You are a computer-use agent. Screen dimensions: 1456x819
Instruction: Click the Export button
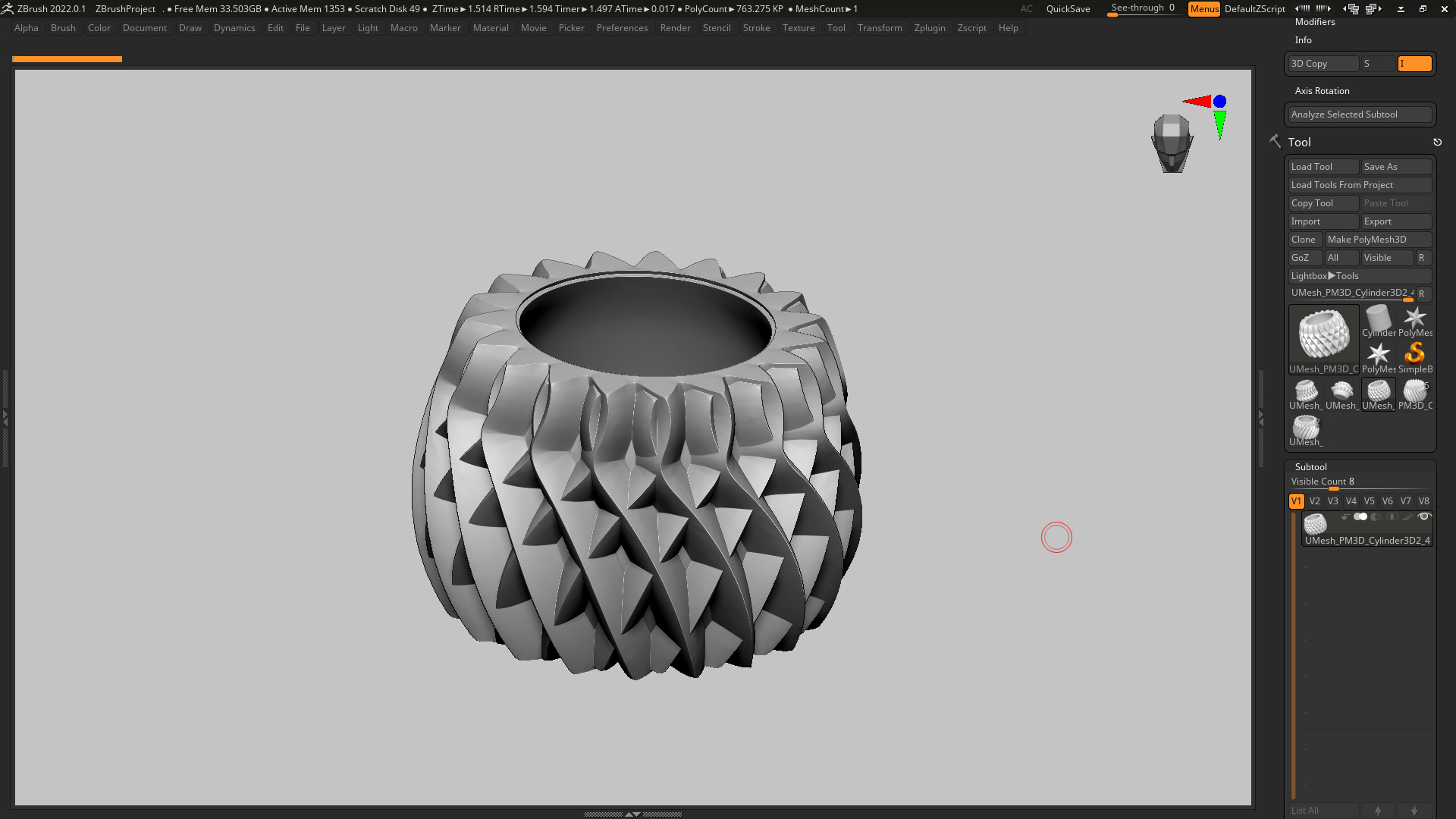(x=1397, y=221)
